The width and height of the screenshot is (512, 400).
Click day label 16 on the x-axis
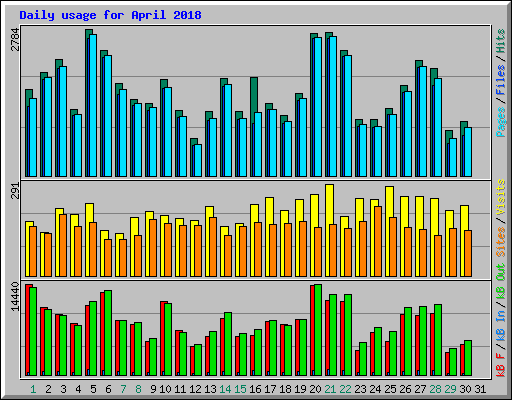(255, 389)
